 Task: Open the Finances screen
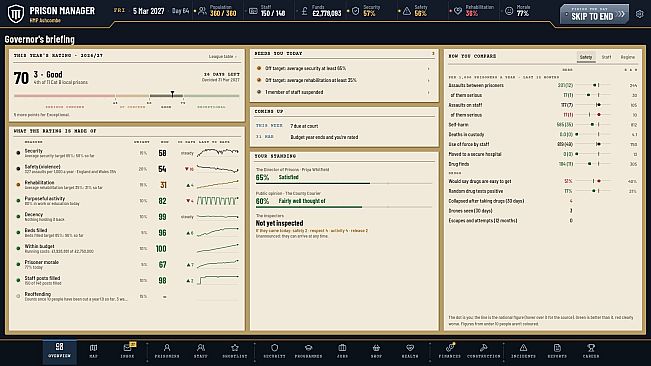450,351
